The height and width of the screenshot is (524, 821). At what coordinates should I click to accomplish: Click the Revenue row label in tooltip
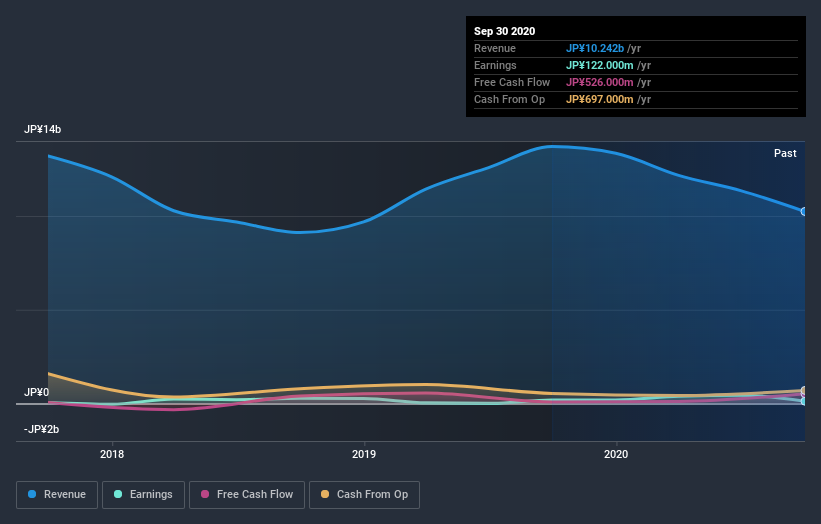pyautogui.click(x=495, y=48)
